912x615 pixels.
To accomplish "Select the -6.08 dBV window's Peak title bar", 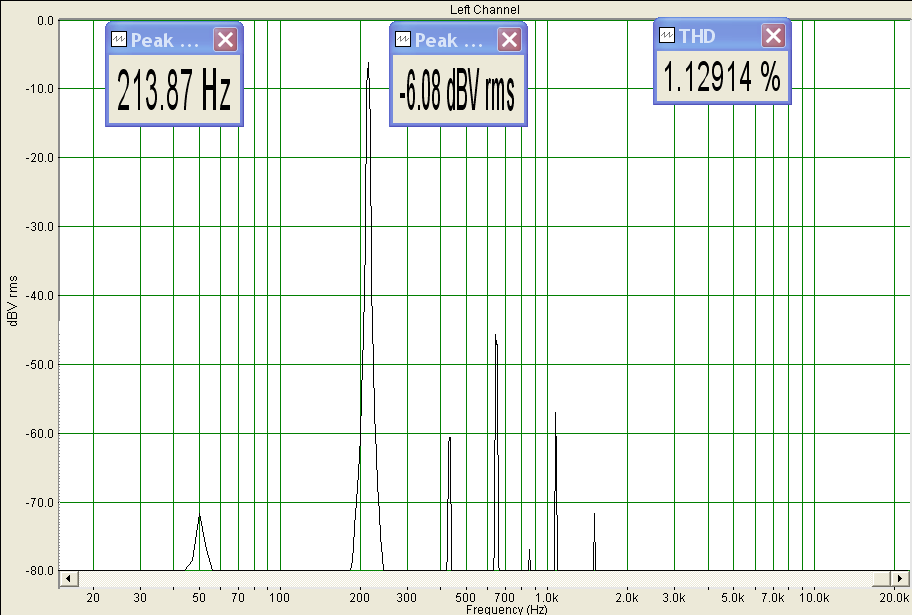I will 458,40.
